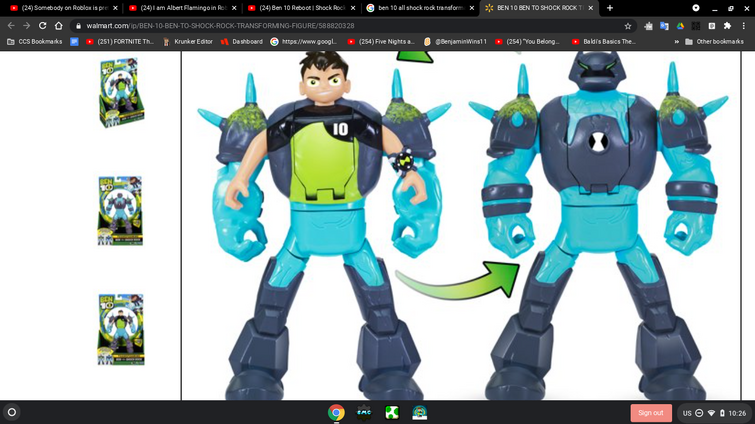Image resolution: width=755 pixels, height=424 pixels.
Task: Click the walmart.com address bar
Action: (351, 26)
